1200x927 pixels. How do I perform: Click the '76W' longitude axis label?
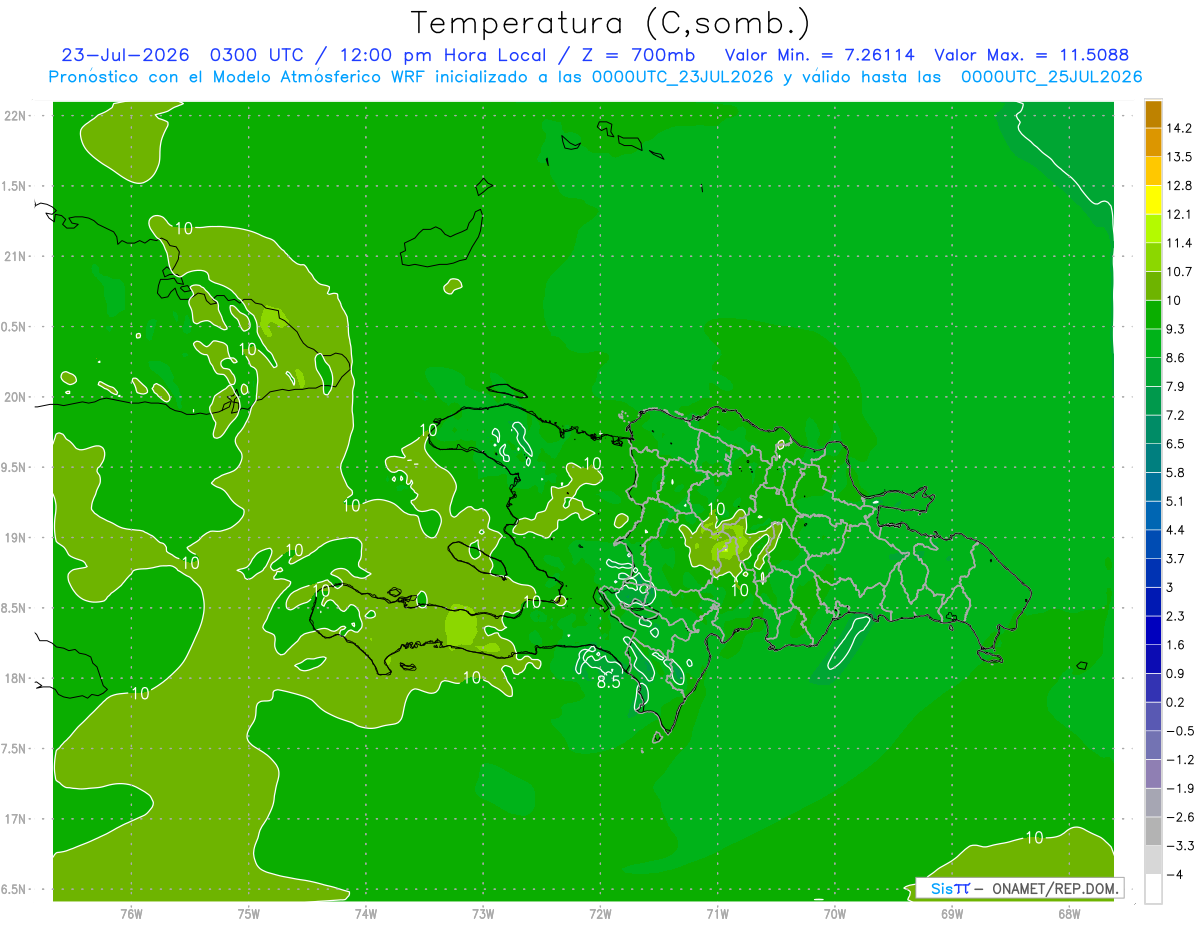(x=131, y=914)
